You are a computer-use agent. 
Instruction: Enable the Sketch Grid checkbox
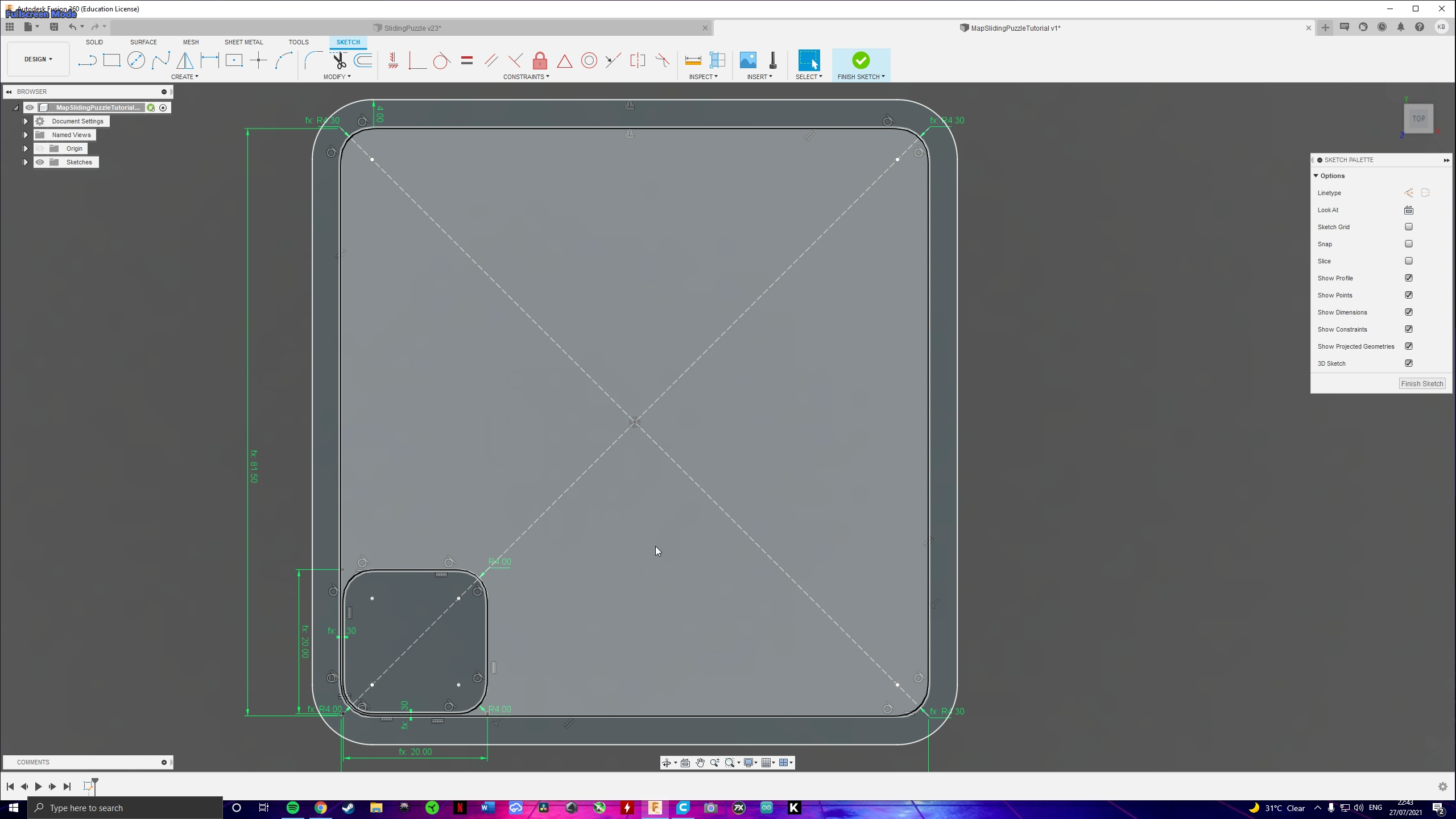pos(1408,226)
